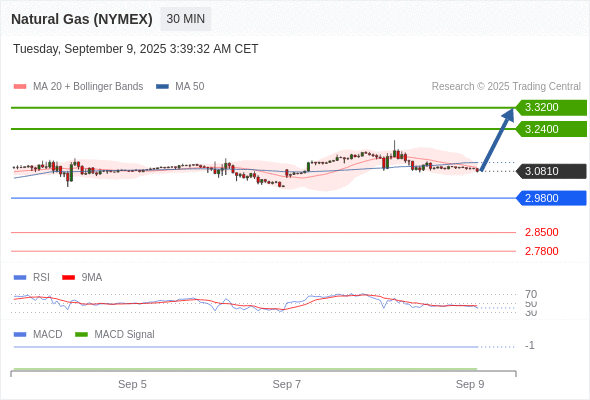
Task: Click the Research © 2025 Trading Central credit
Action: pos(506,87)
